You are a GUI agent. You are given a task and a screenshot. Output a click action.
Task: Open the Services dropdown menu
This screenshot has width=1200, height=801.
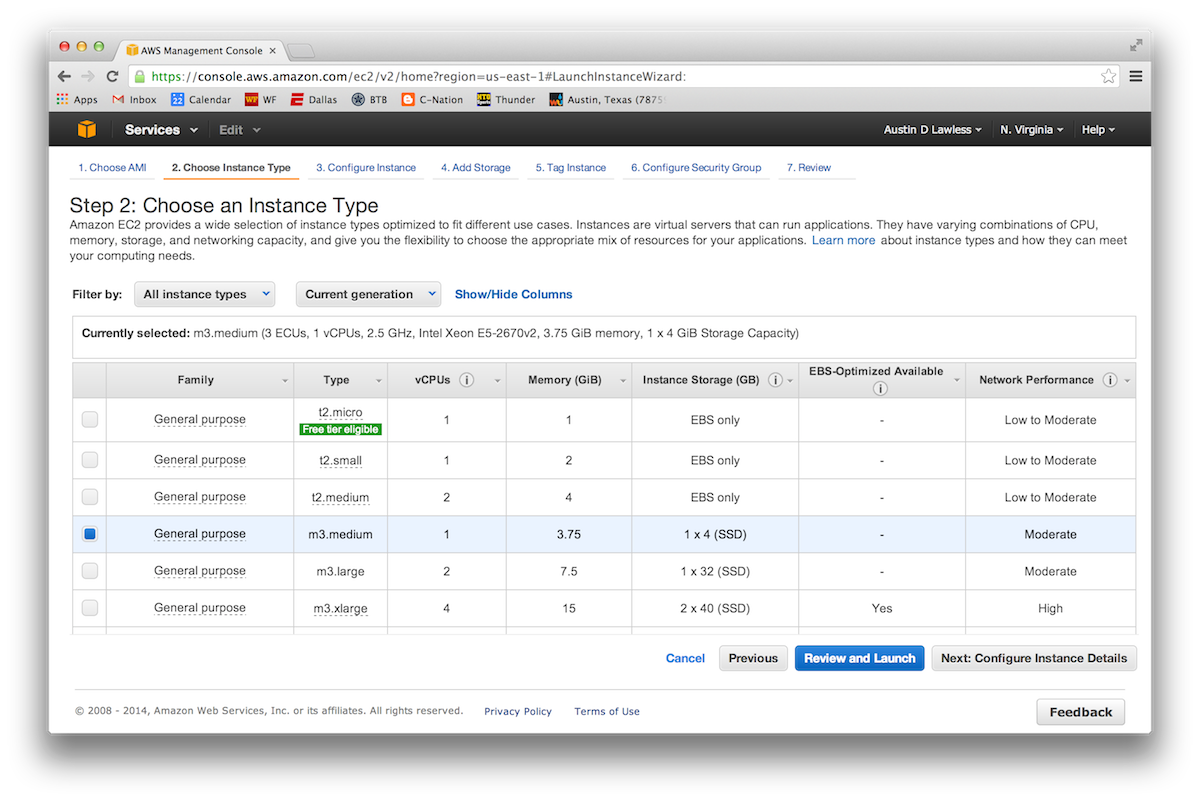click(x=161, y=130)
